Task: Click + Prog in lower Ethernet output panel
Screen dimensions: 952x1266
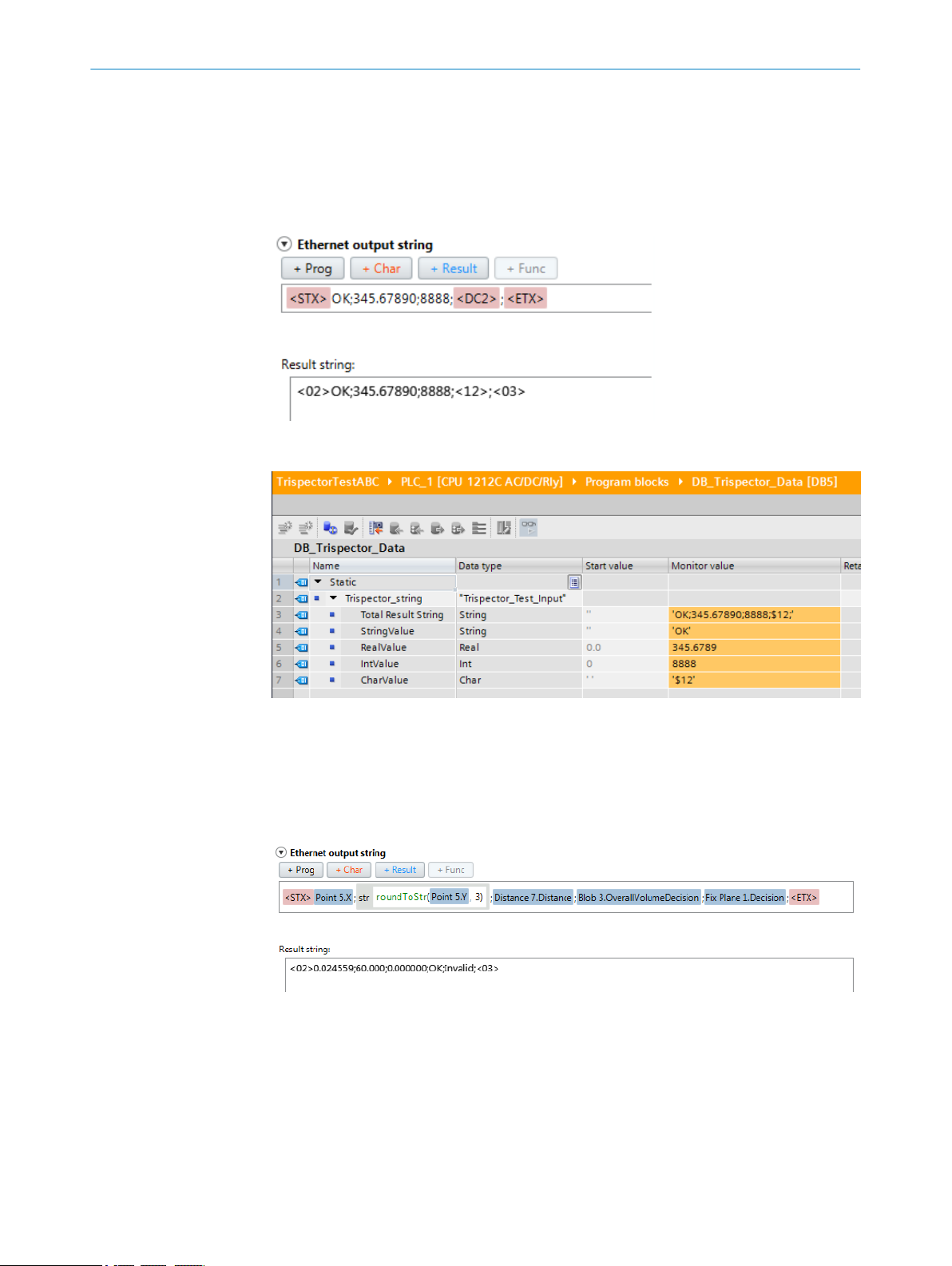Action: [x=301, y=870]
